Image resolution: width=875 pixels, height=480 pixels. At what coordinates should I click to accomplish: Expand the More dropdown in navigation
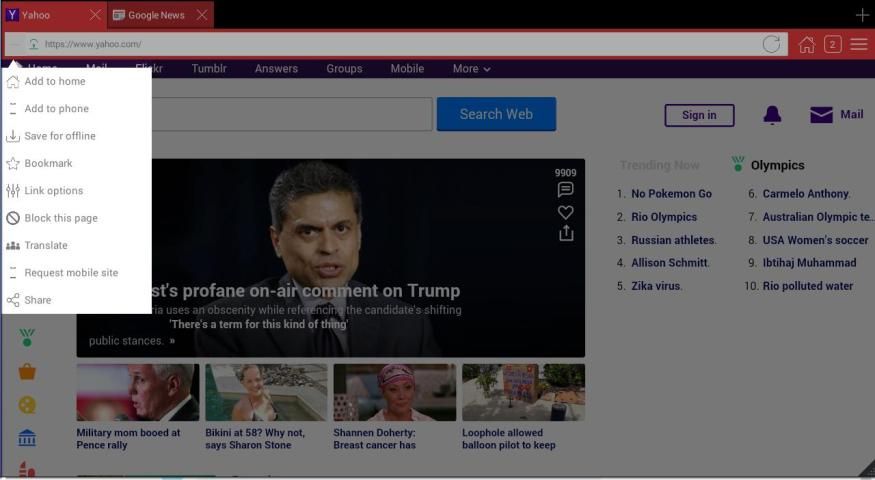[x=471, y=69]
